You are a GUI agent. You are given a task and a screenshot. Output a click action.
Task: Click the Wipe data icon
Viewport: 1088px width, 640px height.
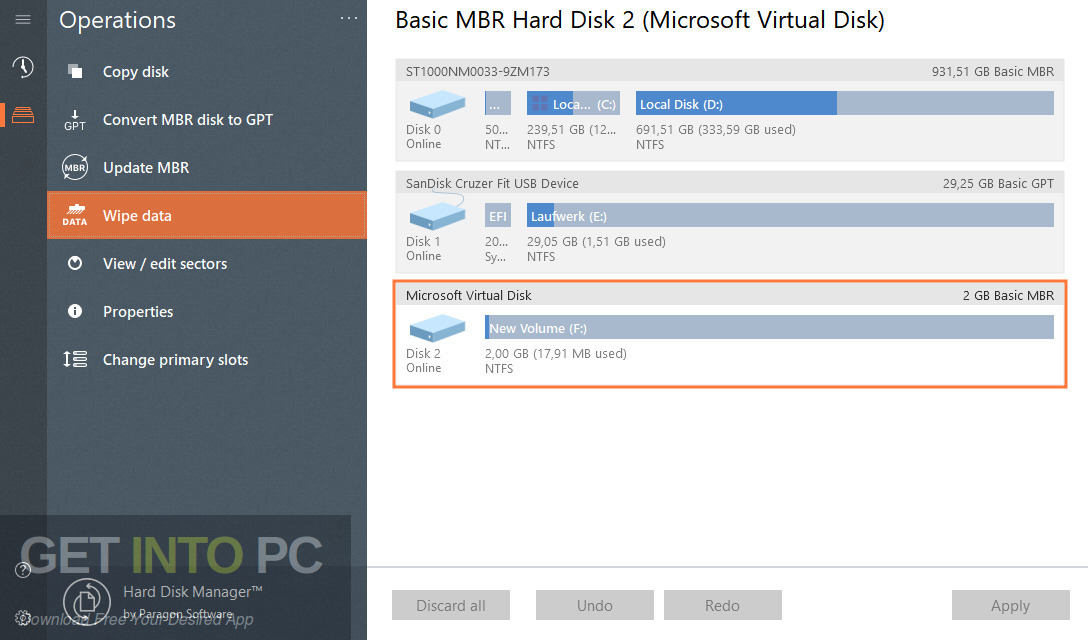[x=75, y=215]
